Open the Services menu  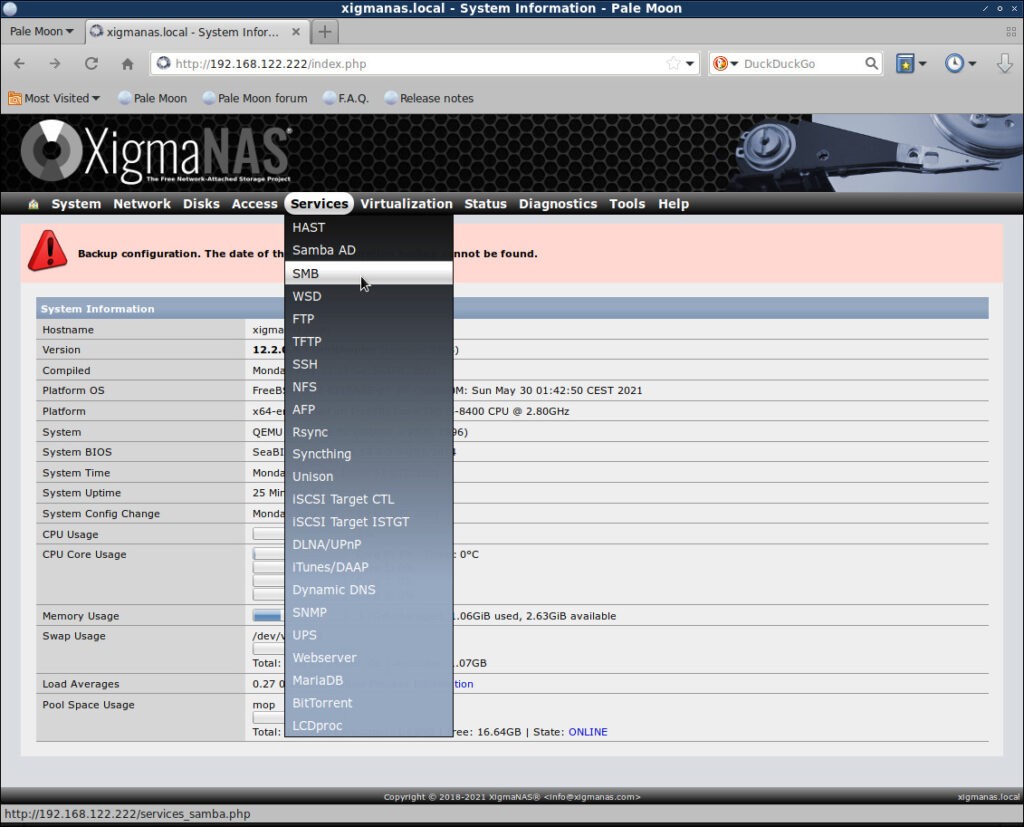319,204
